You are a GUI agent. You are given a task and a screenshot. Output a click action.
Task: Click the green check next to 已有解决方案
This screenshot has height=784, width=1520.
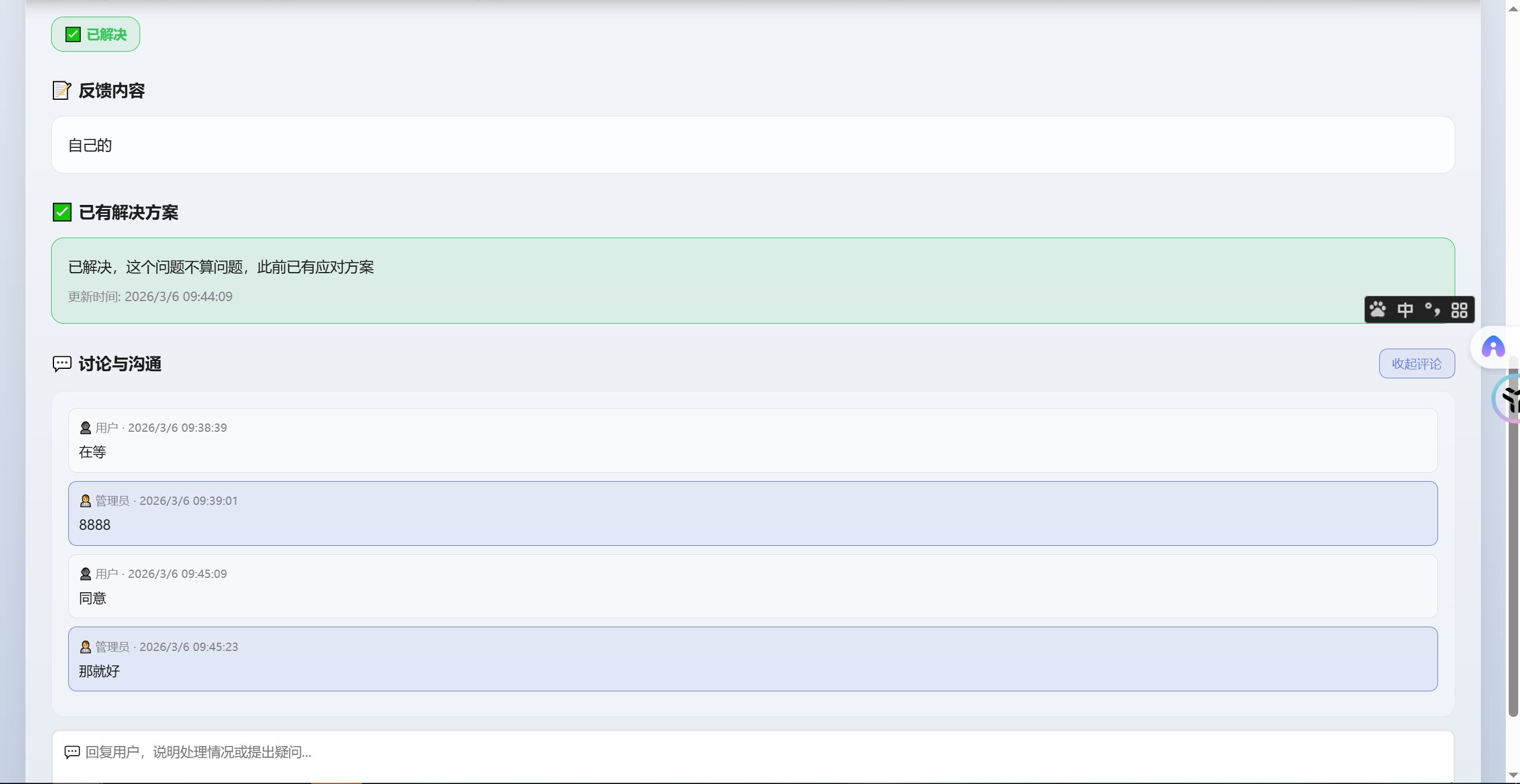(x=62, y=212)
